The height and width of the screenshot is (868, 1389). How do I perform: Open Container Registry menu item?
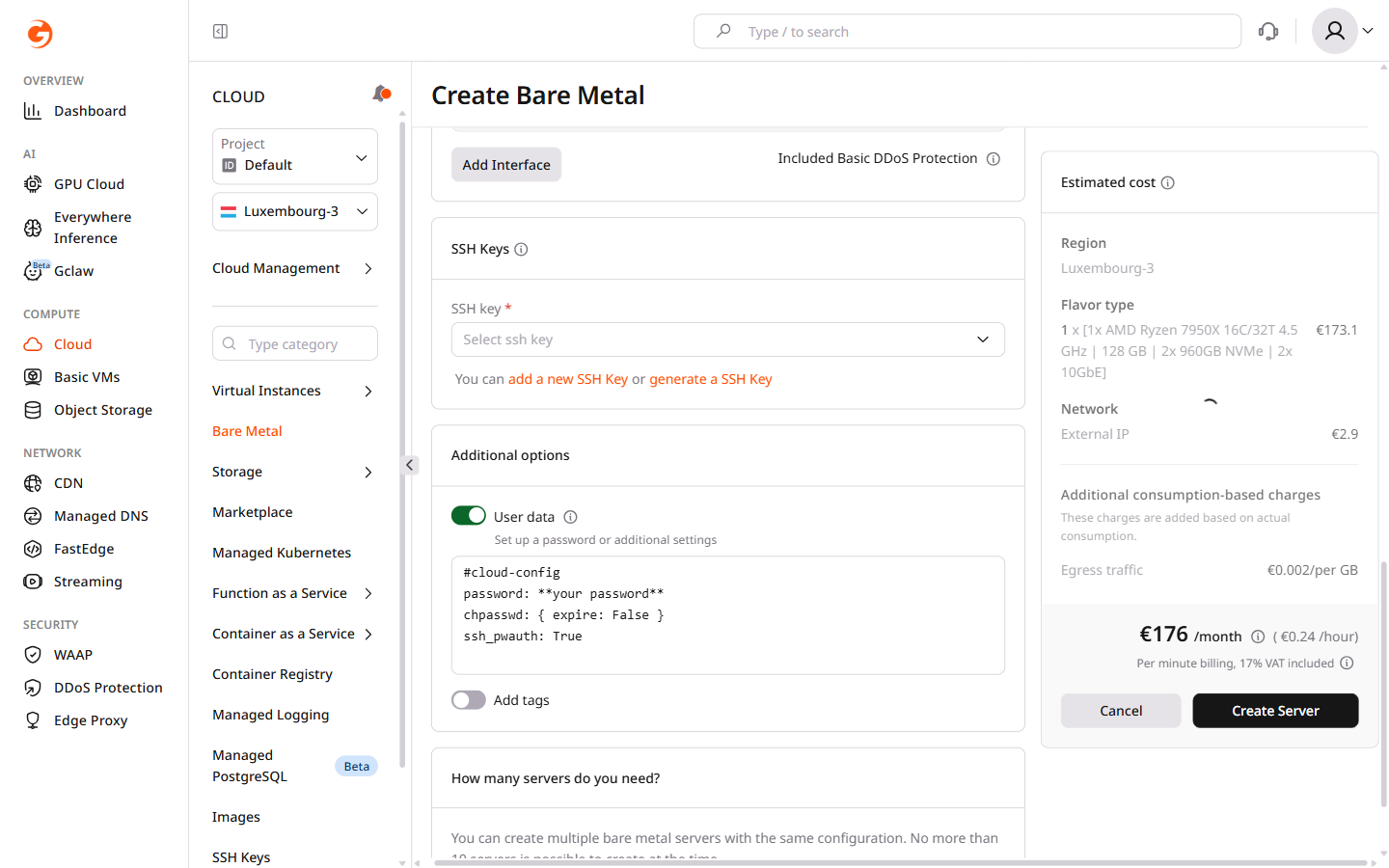click(272, 674)
